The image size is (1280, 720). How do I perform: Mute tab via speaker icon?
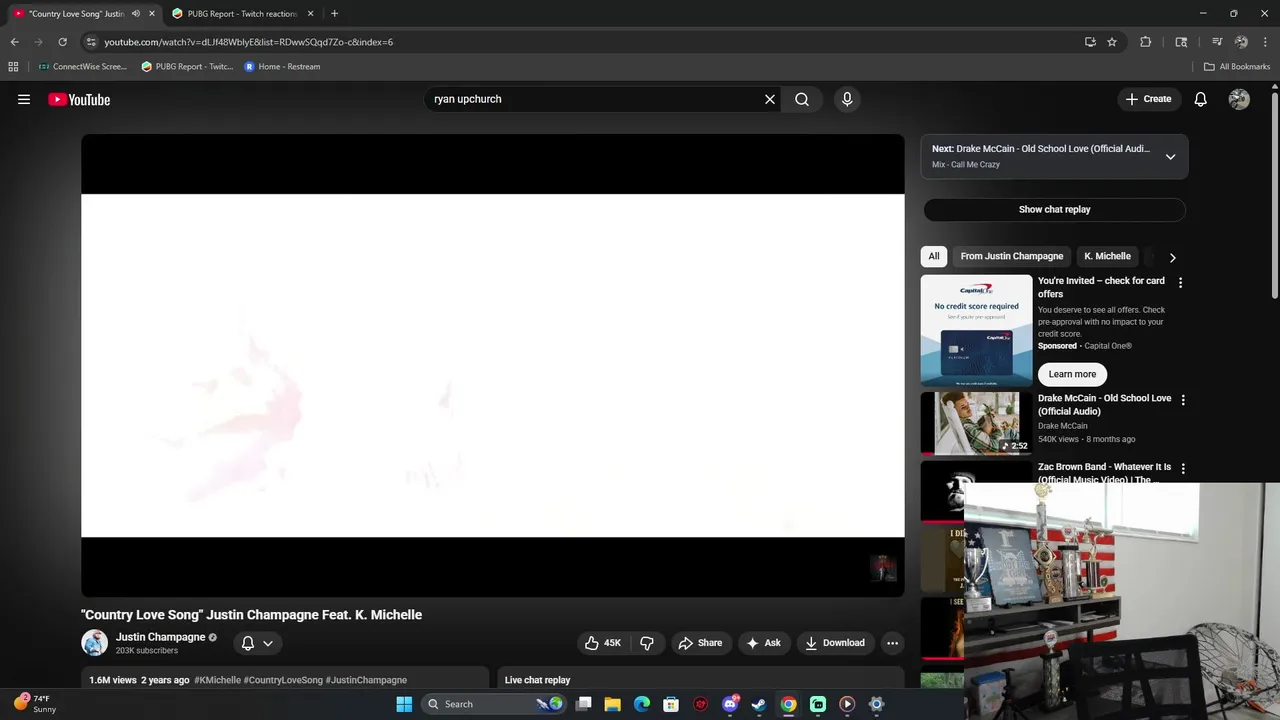click(136, 14)
